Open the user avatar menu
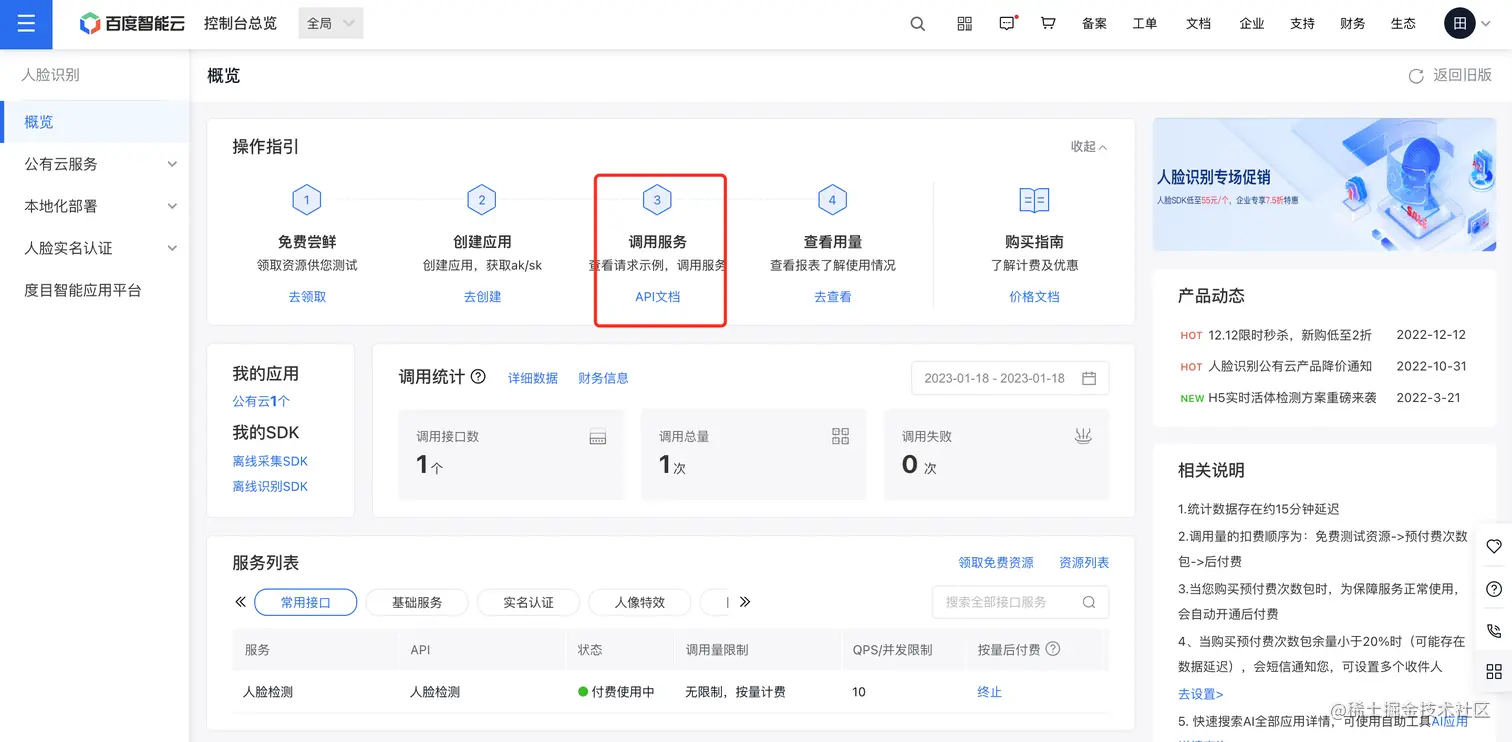Screen dimensions: 1512x742 coord(1460,24)
